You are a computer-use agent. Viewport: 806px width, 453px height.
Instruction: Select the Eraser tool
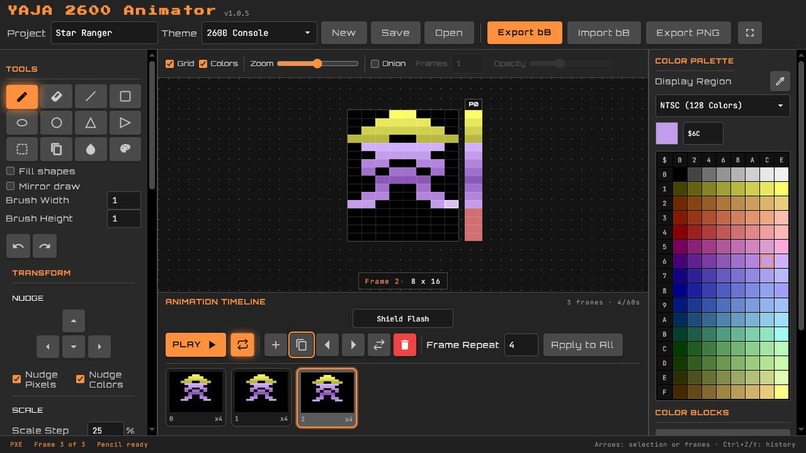[56, 97]
